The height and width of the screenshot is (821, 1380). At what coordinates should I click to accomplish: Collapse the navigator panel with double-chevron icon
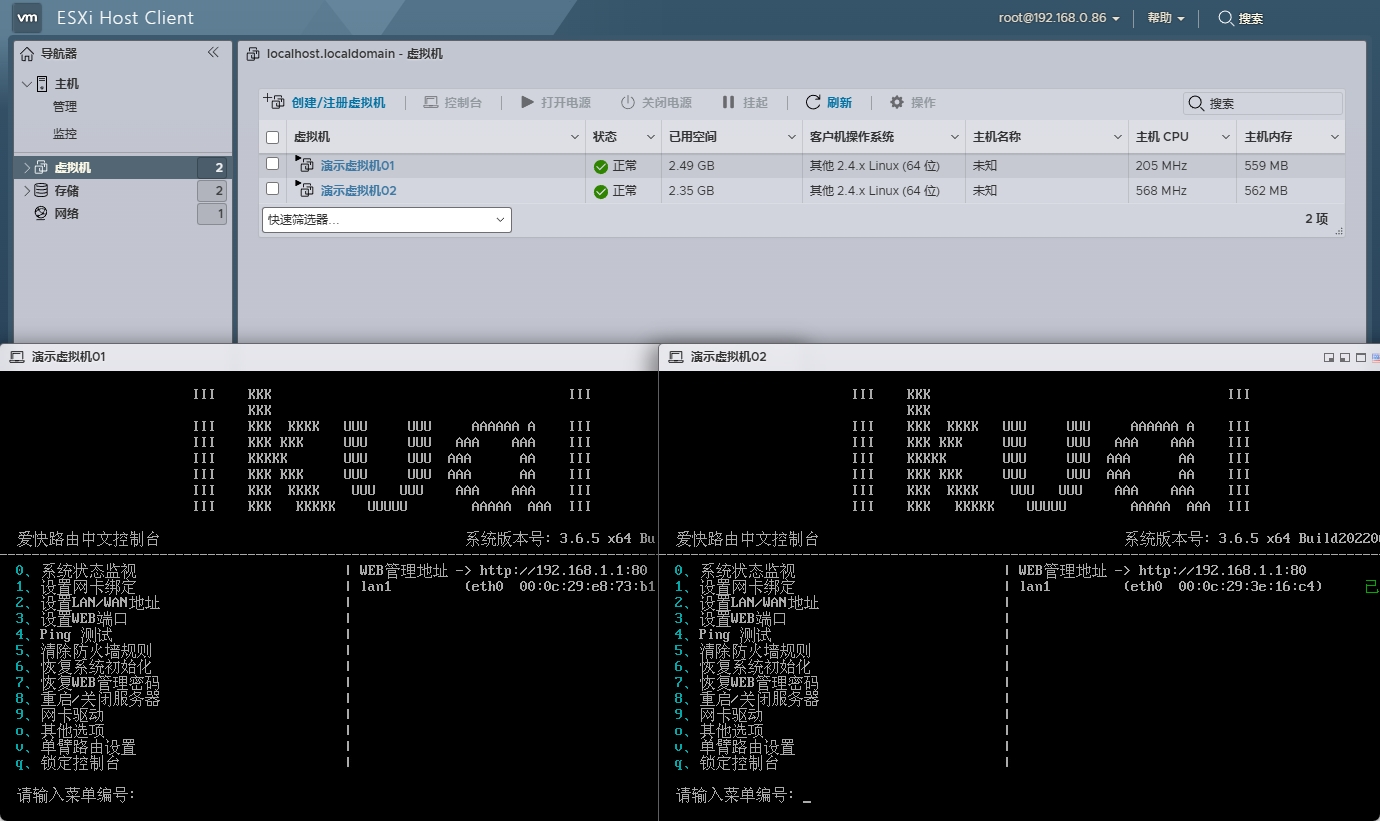[x=213, y=53]
